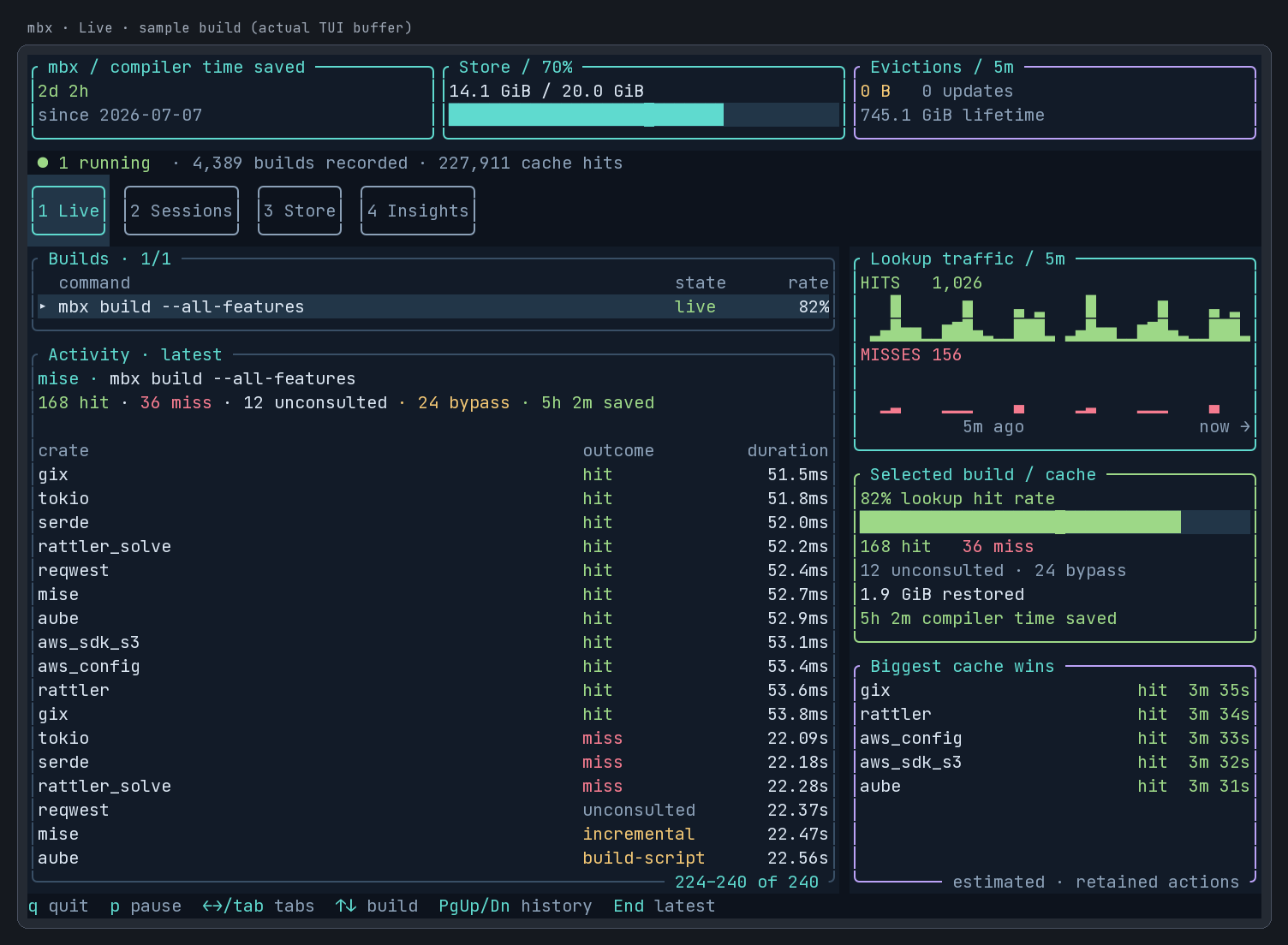Click the 'duration' column header
This screenshot has width=1288, height=945.
pyautogui.click(x=788, y=450)
